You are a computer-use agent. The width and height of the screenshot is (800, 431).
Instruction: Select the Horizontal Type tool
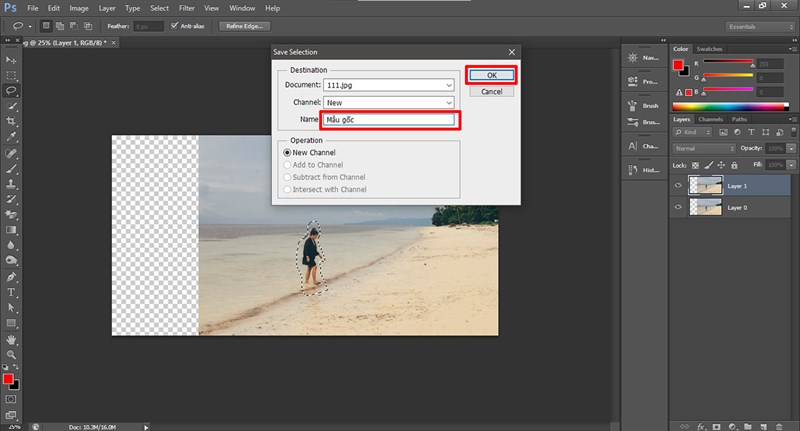click(11, 292)
